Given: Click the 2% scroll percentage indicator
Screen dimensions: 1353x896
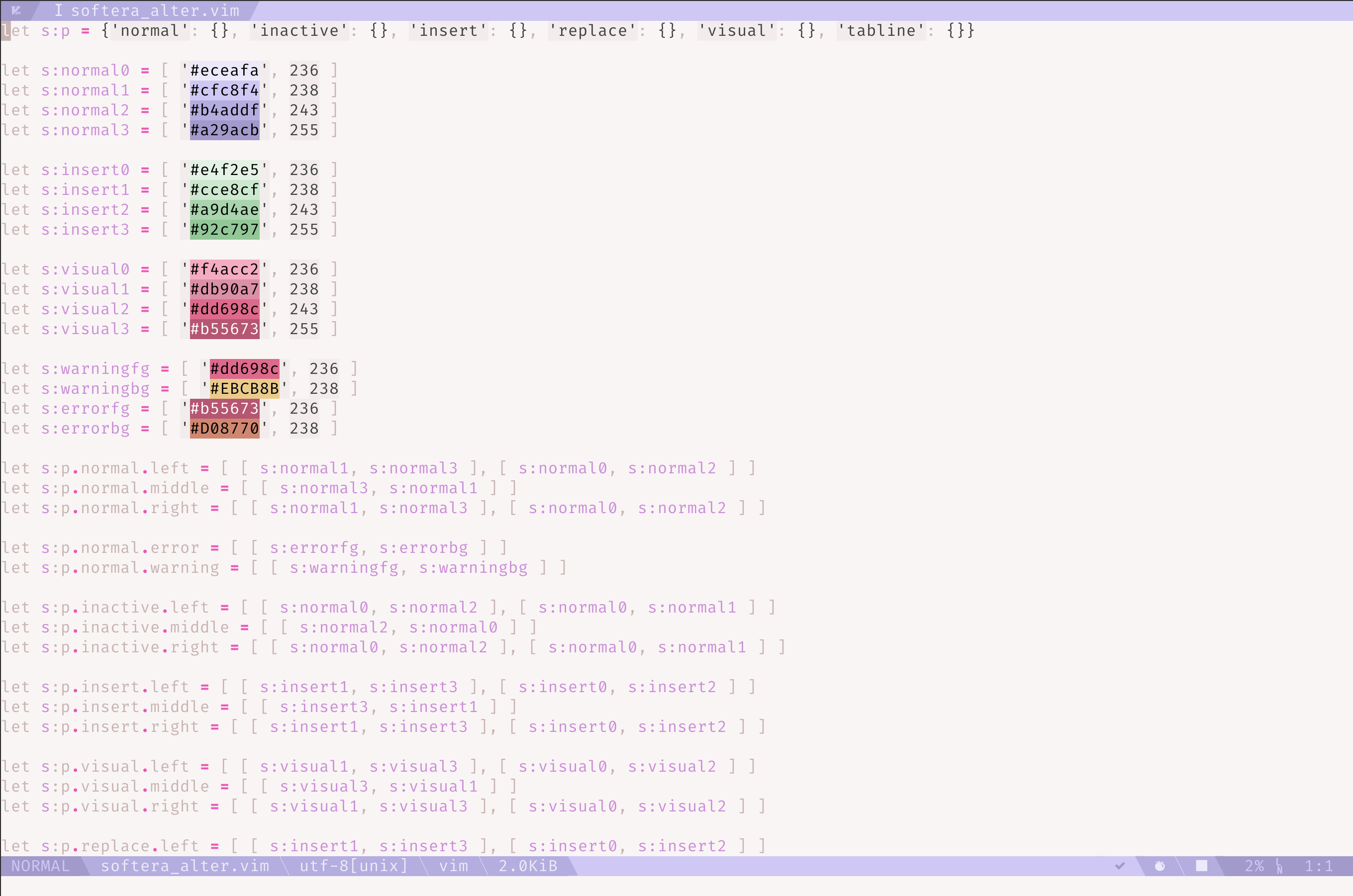Looking at the screenshot, I should pos(1255,866).
